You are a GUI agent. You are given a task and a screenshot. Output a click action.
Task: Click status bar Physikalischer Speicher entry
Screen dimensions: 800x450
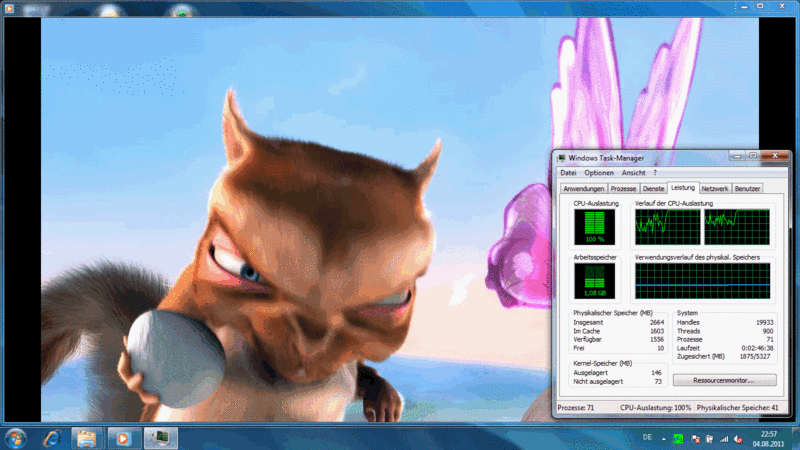pyautogui.click(x=738, y=408)
